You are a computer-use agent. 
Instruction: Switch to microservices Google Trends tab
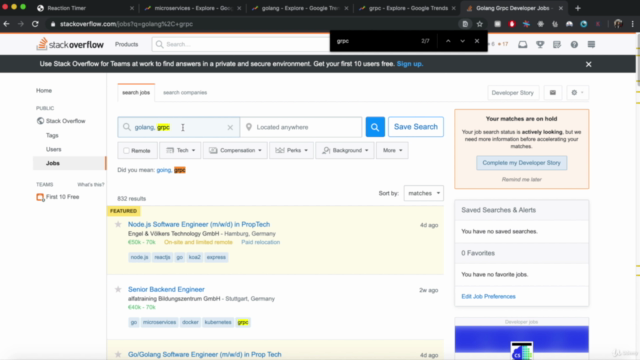click(193, 8)
